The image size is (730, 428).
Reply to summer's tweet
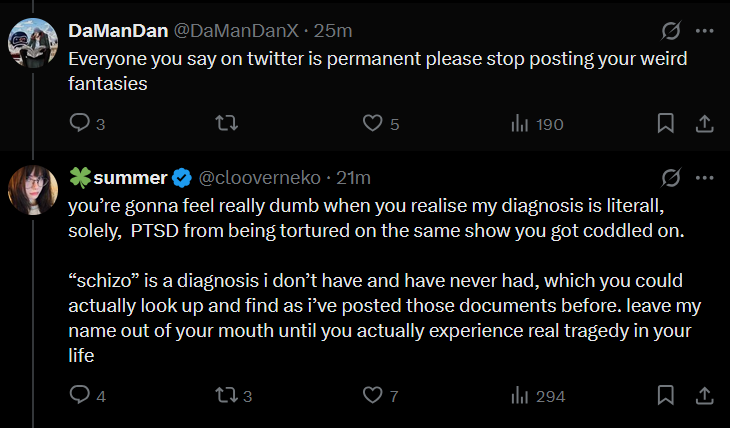click(80, 396)
